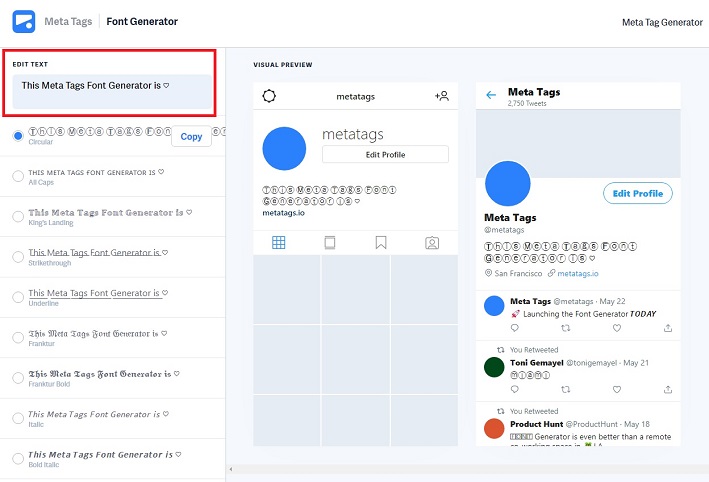Open the Meta Tag Generator link
Viewport: 709px width, 482px height.
tap(662, 22)
